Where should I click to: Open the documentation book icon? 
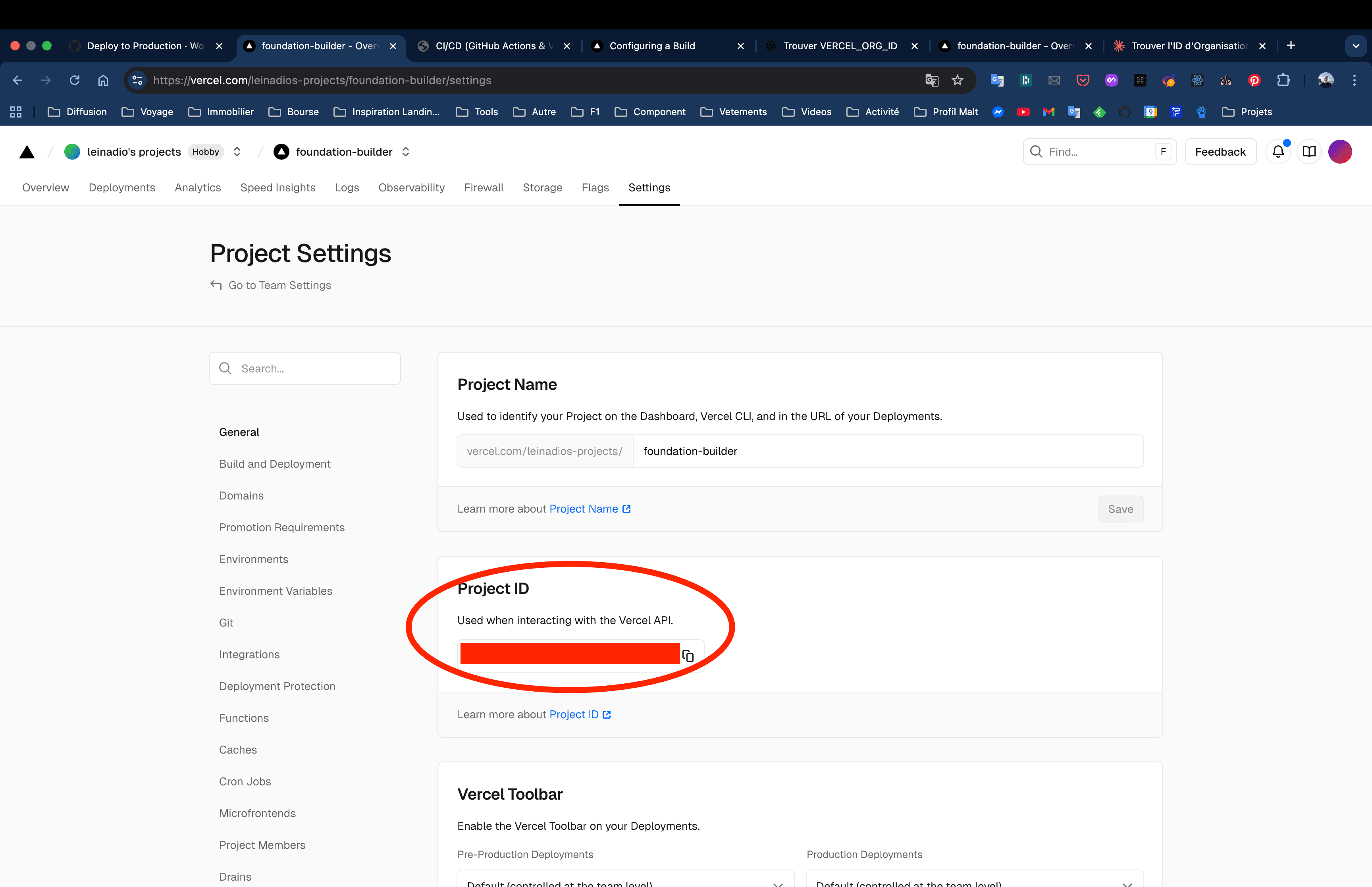click(1308, 152)
